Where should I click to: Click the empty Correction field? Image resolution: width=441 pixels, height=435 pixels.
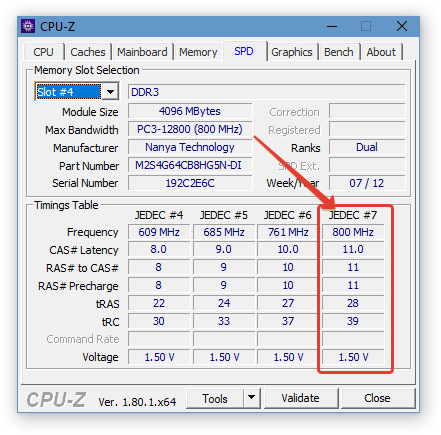pyautogui.click(x=367, y=111)
